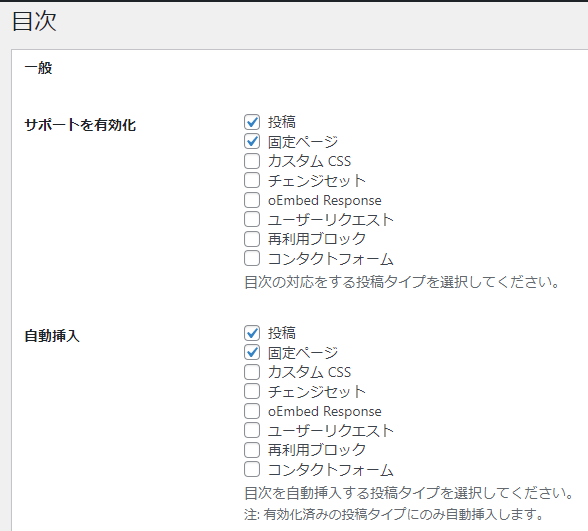Check ユーザーリクエスト under サポートを有効化
The height and width of the screenshot is (531, 588).
pyautogui.click(x=252, y=219)
